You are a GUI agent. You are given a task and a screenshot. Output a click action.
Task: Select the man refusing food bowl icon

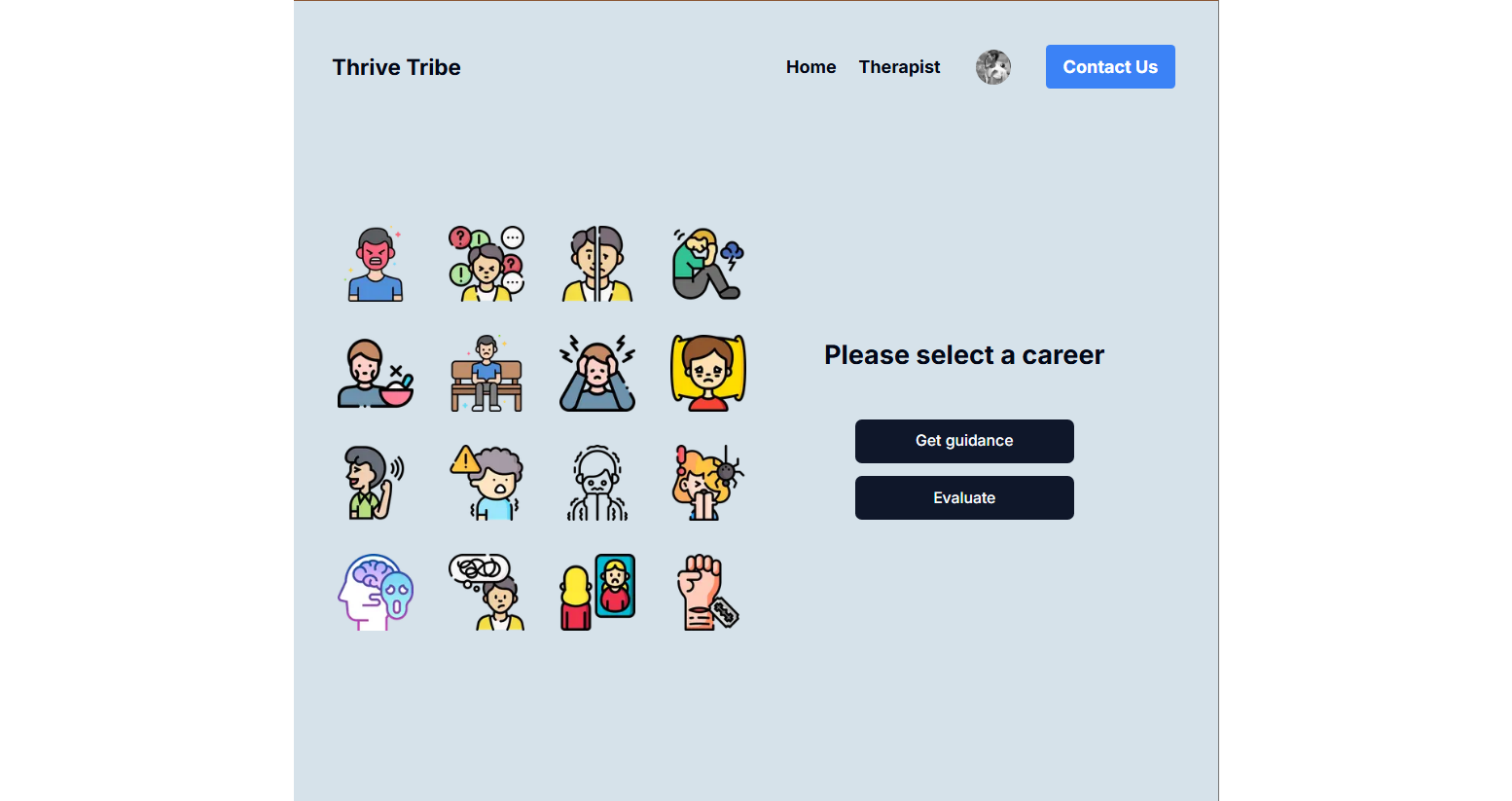pos(376,374)
